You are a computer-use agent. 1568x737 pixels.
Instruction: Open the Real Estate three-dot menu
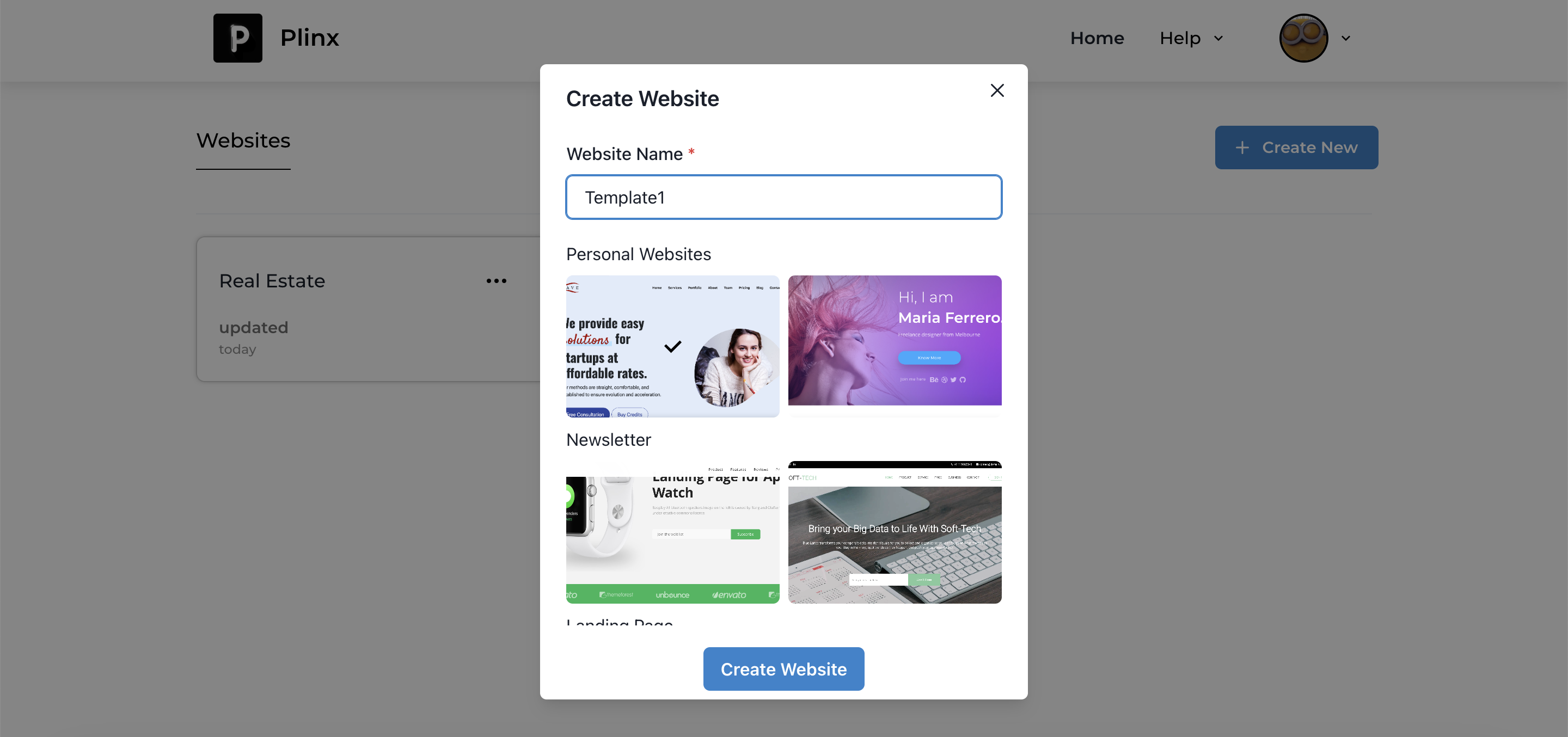pos(496,280)
